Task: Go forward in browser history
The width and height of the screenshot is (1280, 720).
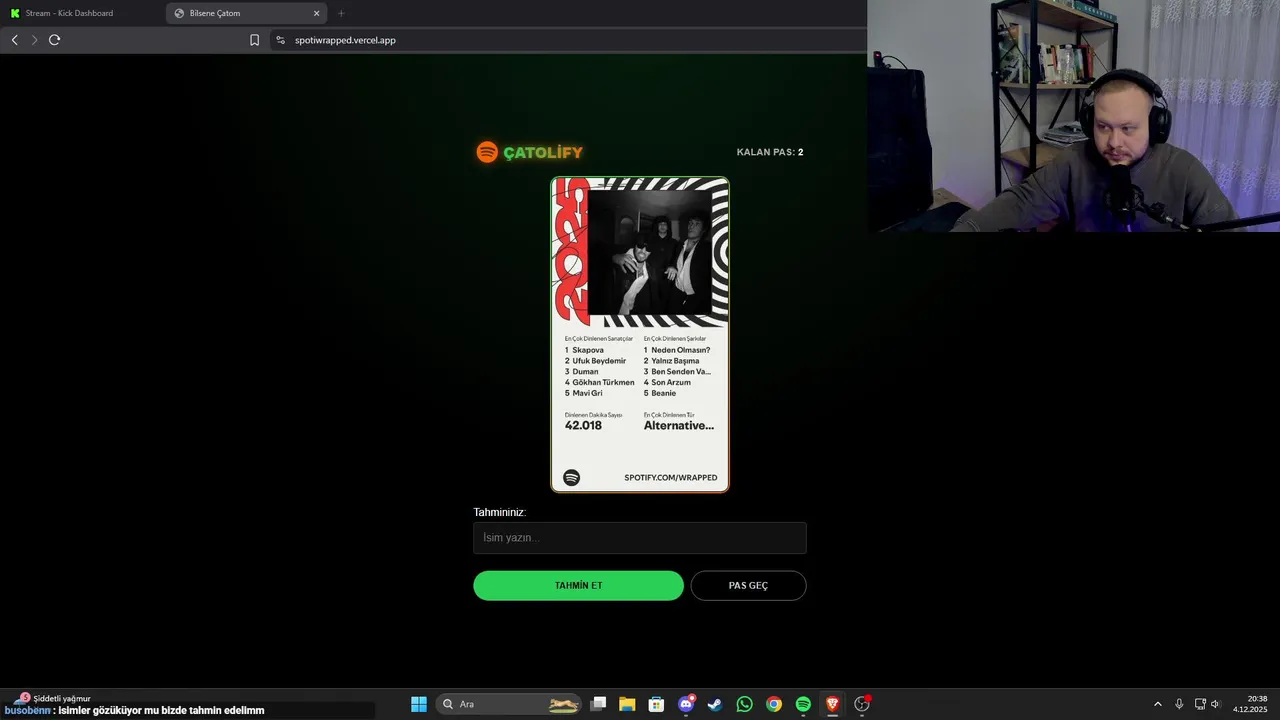Action: 34,40
